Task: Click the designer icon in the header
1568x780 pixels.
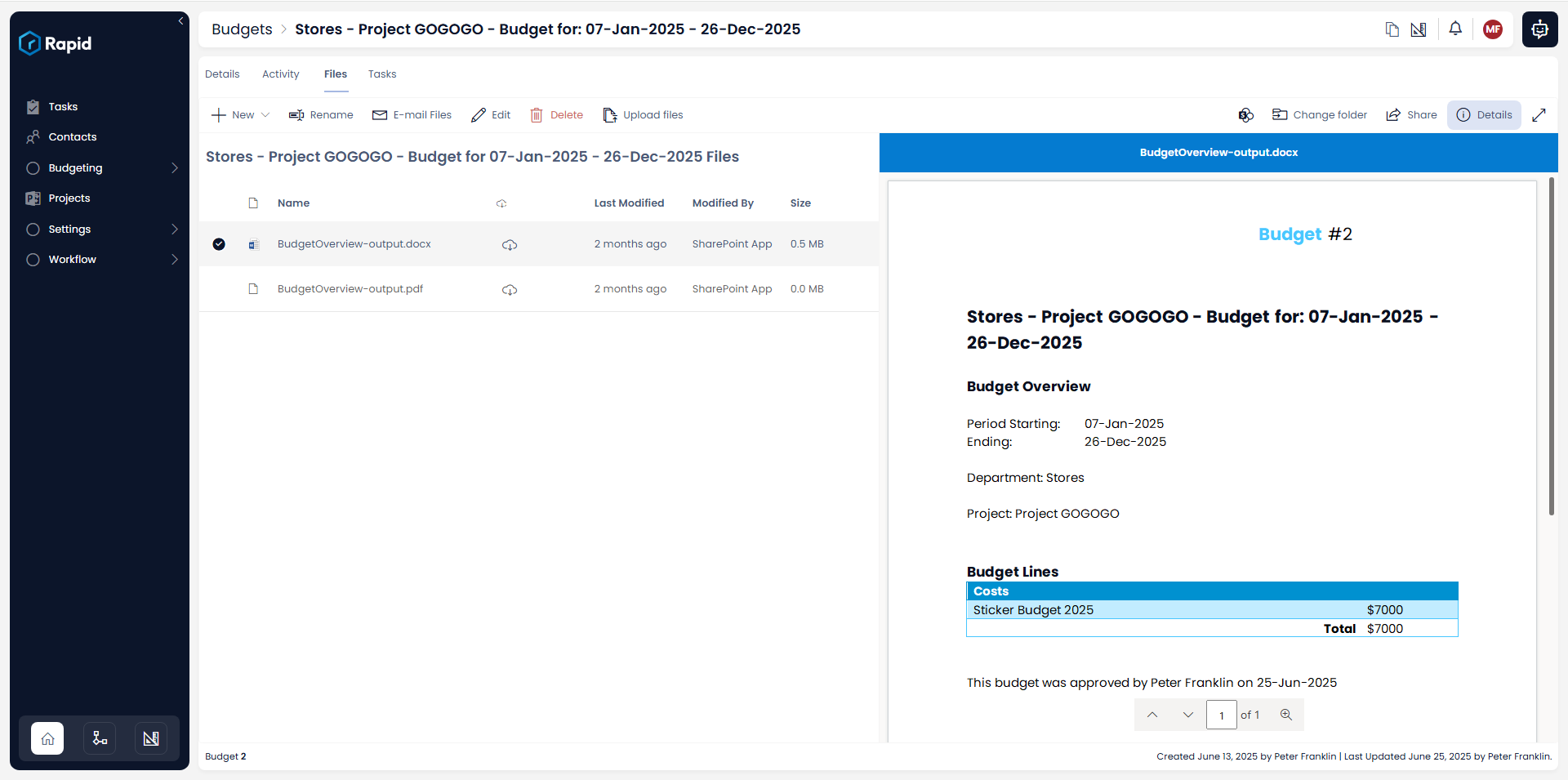Action: [1419, 29]
